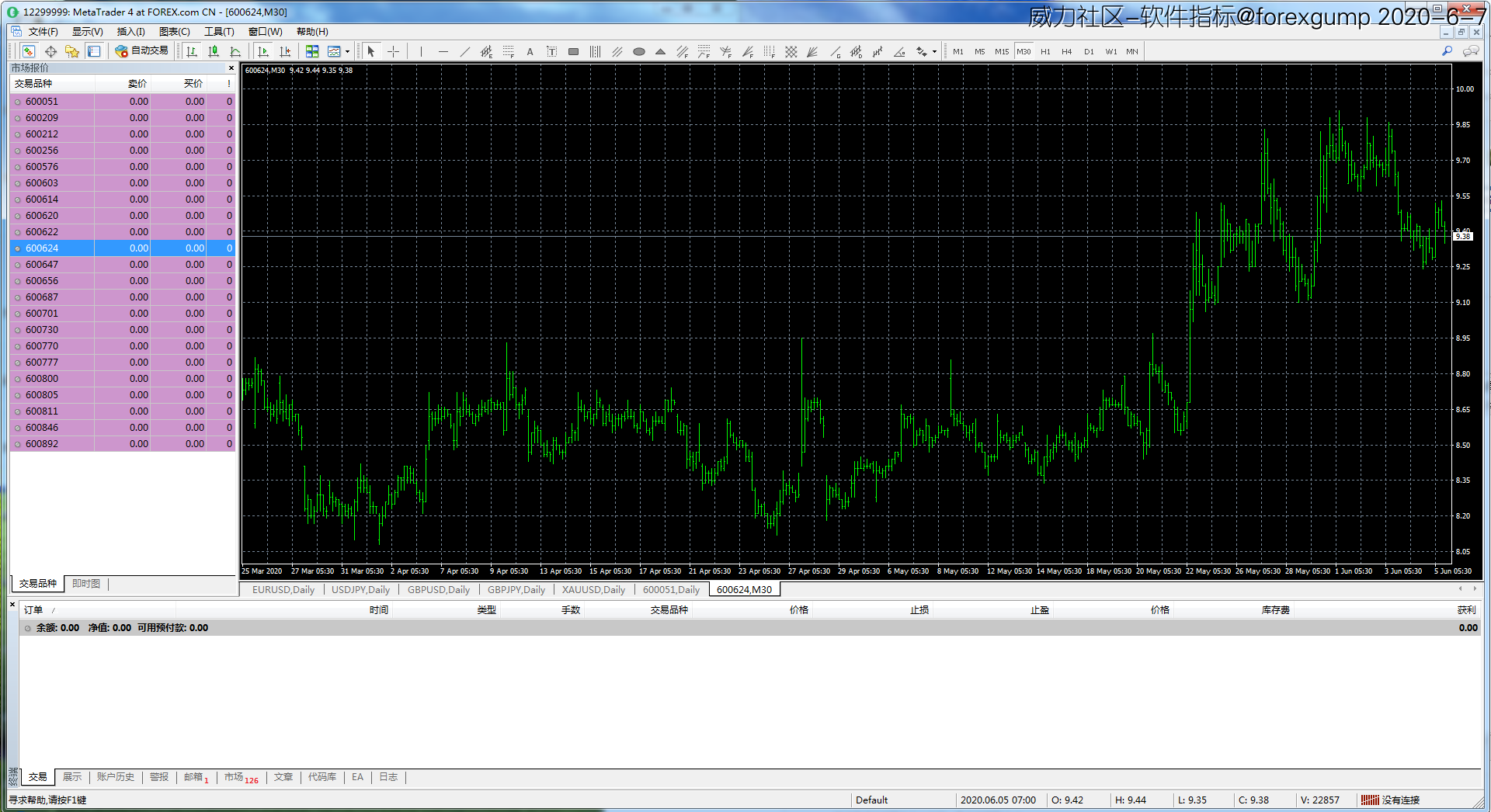Screen dimensions: 1491x812
Task: Toggle the 自动交易 auto trading button
Action: coord(141,50)
